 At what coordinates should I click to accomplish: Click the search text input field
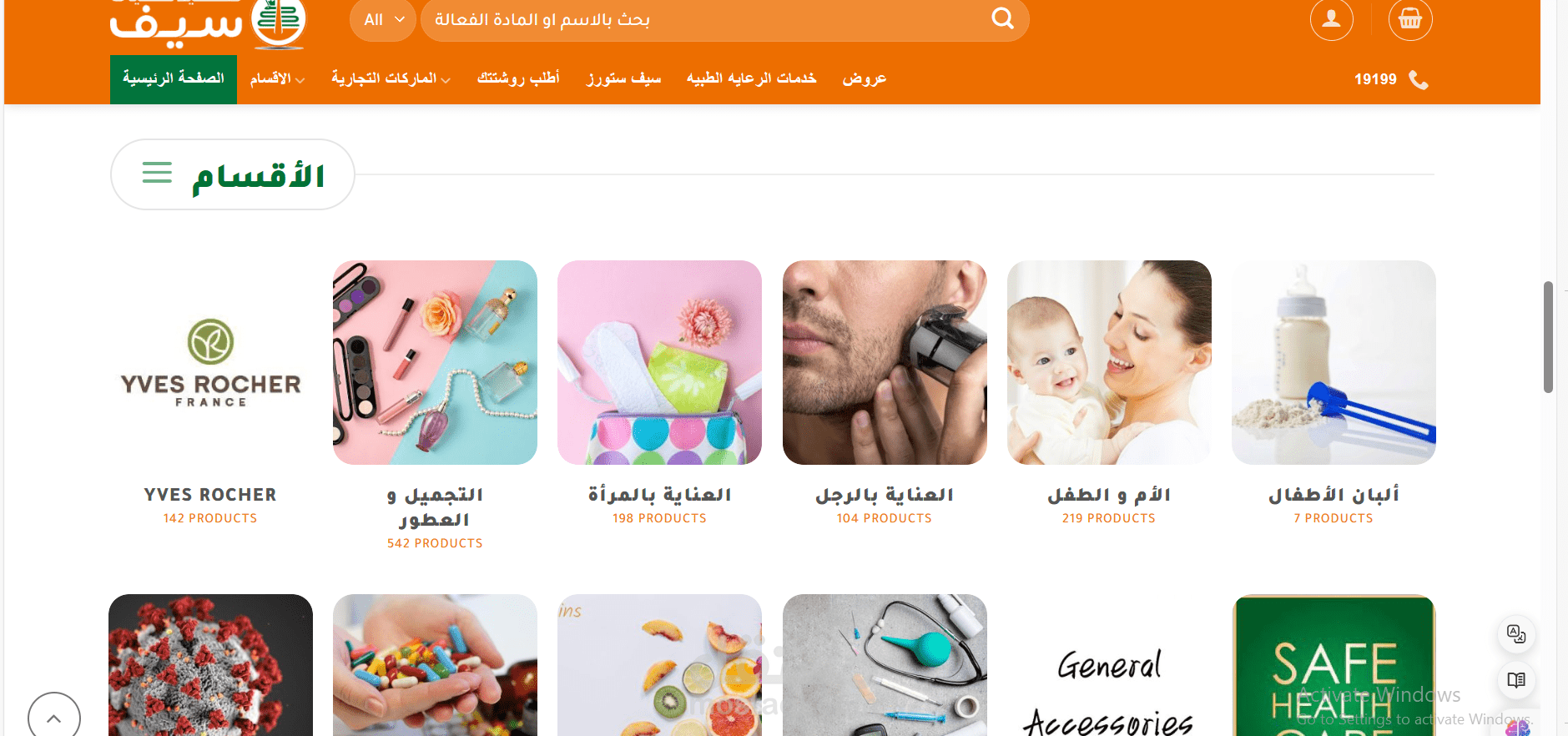(705, 20)
